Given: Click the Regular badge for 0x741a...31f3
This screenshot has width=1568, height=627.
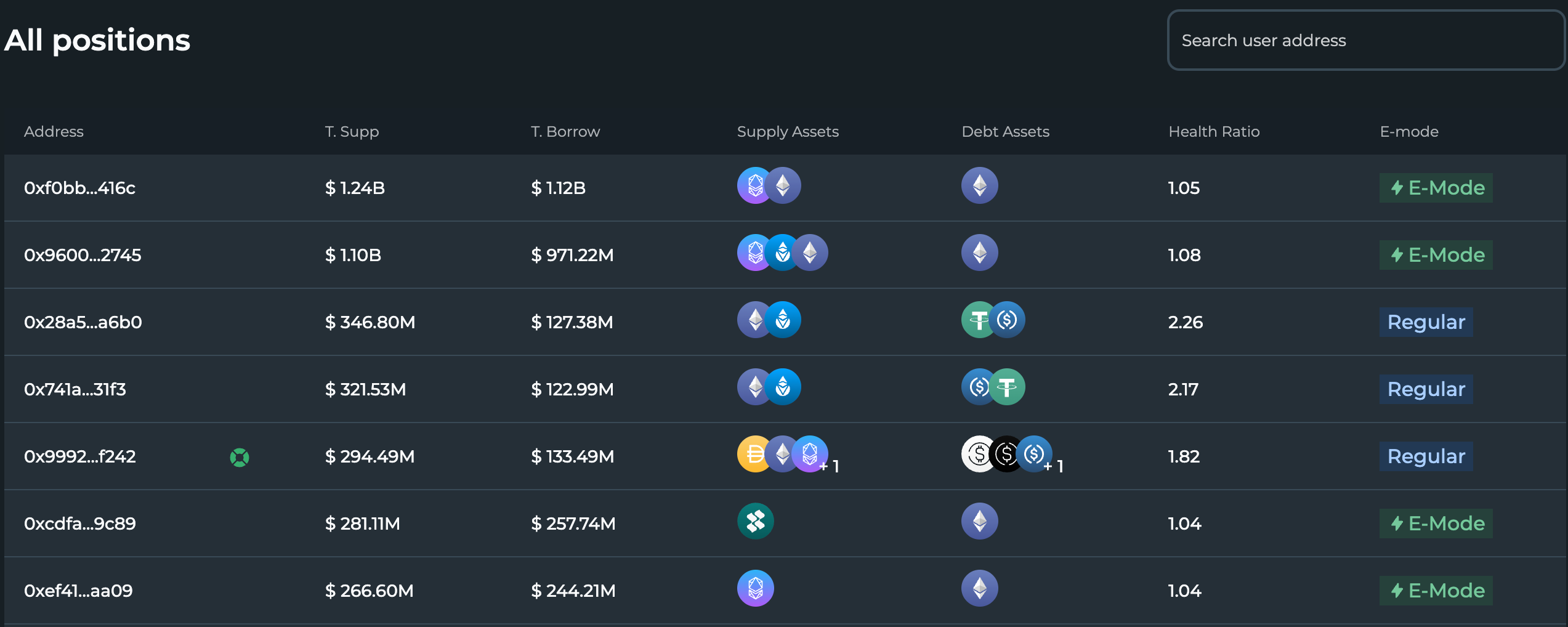Looking at the screenshot, I should pyautogui.click(x=1426, y=389).
